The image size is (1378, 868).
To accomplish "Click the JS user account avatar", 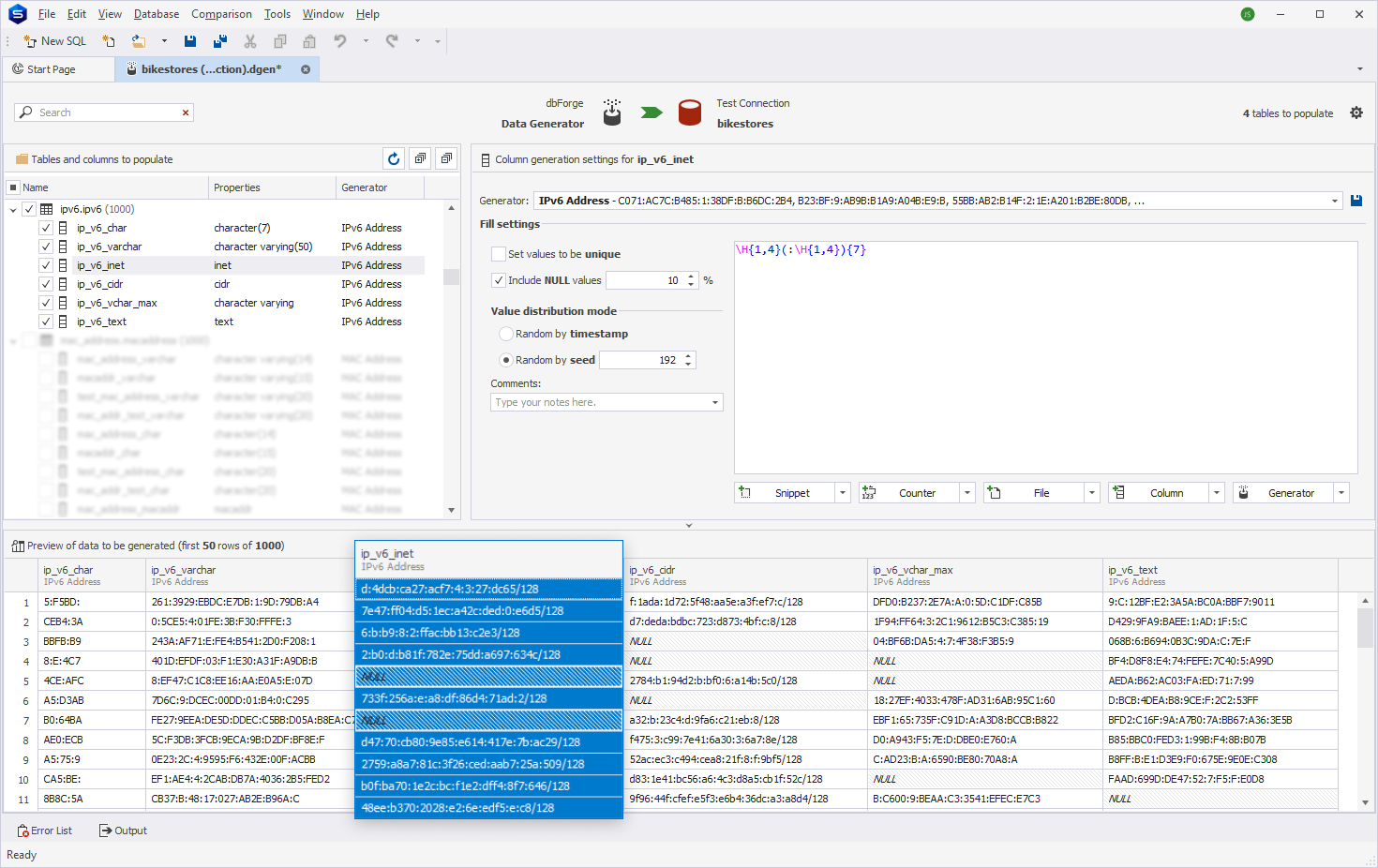I will [1248, 14].
